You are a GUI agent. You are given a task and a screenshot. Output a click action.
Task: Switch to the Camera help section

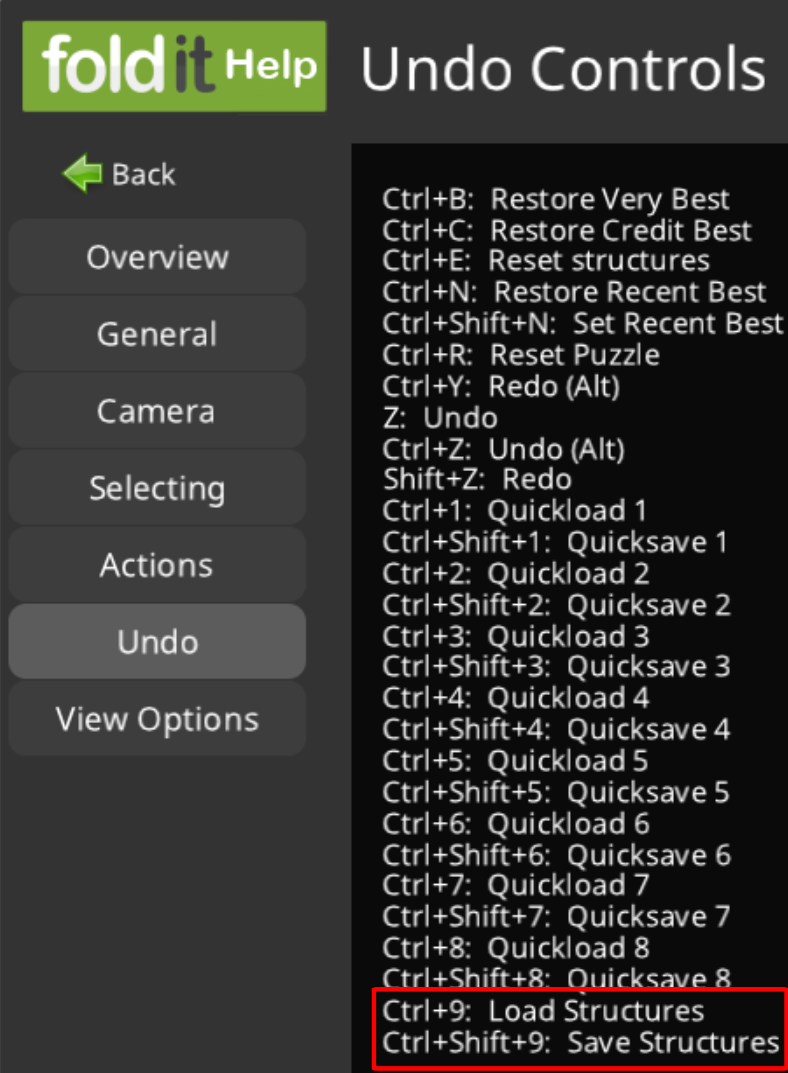click(157, 411)
